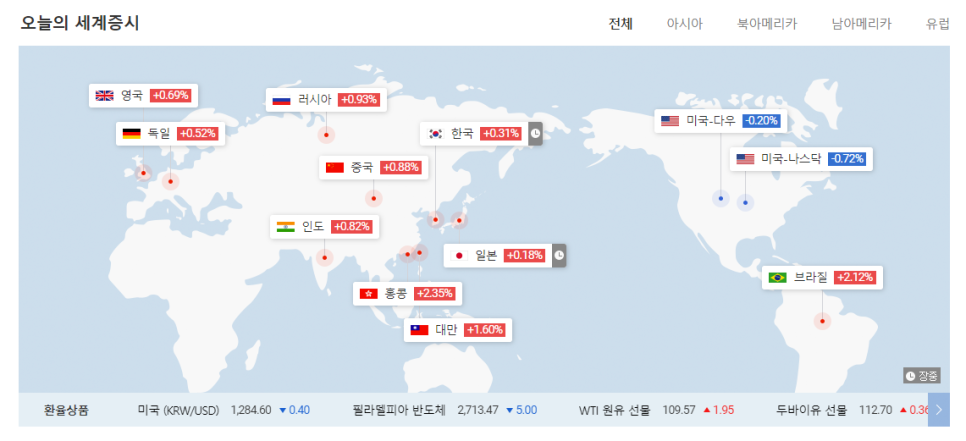The width and height of the screenshot is (966, 441).
Task: Open WTI 원유 선물 ticker item
Action: coord(657,410)
